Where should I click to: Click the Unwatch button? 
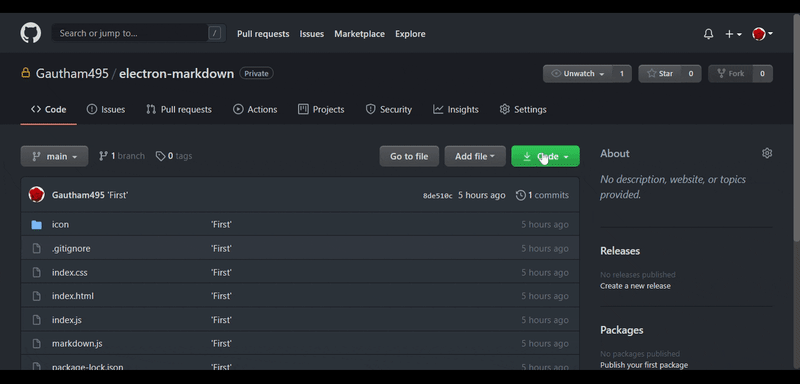pyautogui.click(x=577, y=73)
